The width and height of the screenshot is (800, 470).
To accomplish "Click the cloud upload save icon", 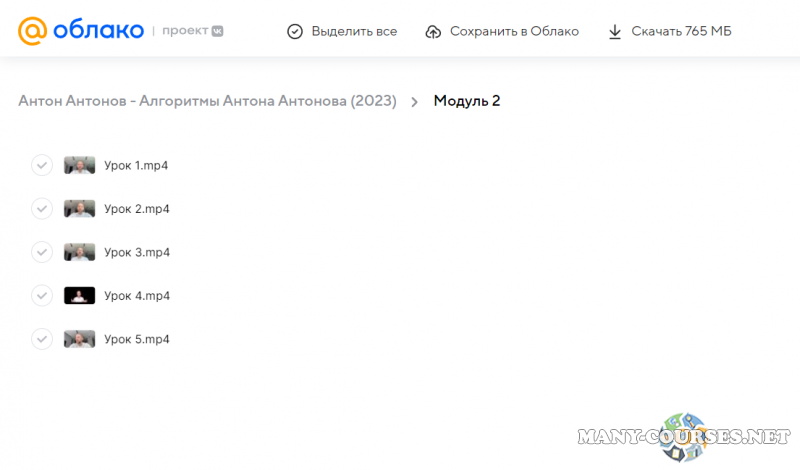I will tap(433, 32).
